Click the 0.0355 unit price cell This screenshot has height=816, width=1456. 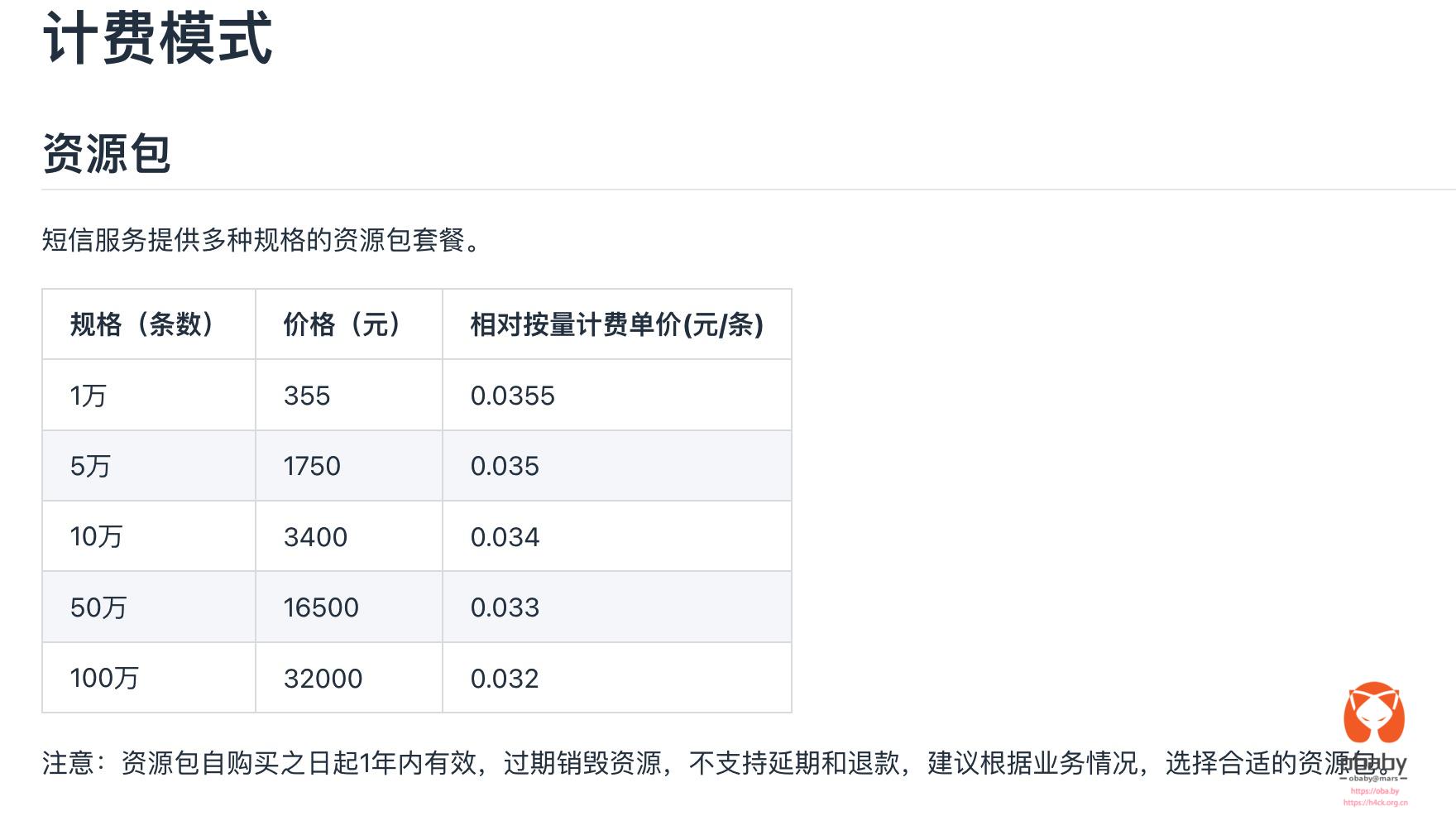pos(512,396)
